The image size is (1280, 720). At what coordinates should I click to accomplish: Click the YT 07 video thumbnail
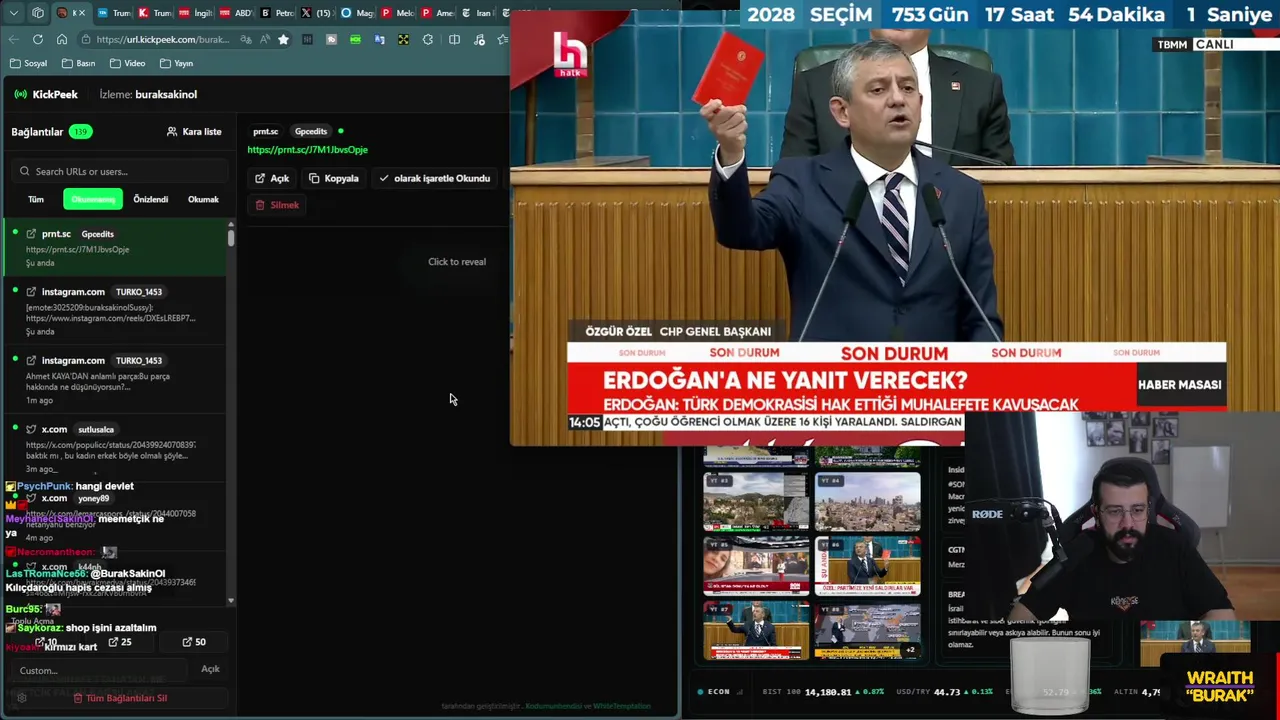coord(756,630)
